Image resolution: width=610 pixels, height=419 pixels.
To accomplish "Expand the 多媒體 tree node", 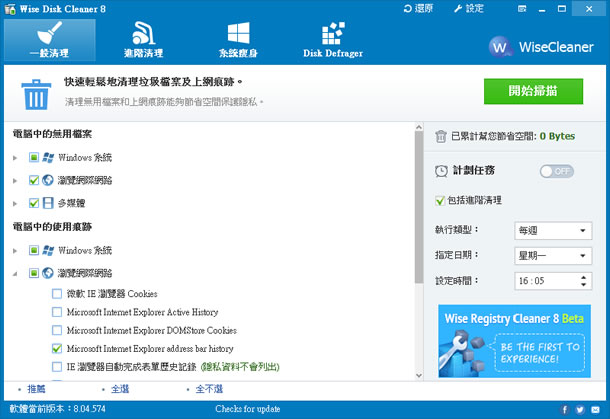I will coord(15,203).
